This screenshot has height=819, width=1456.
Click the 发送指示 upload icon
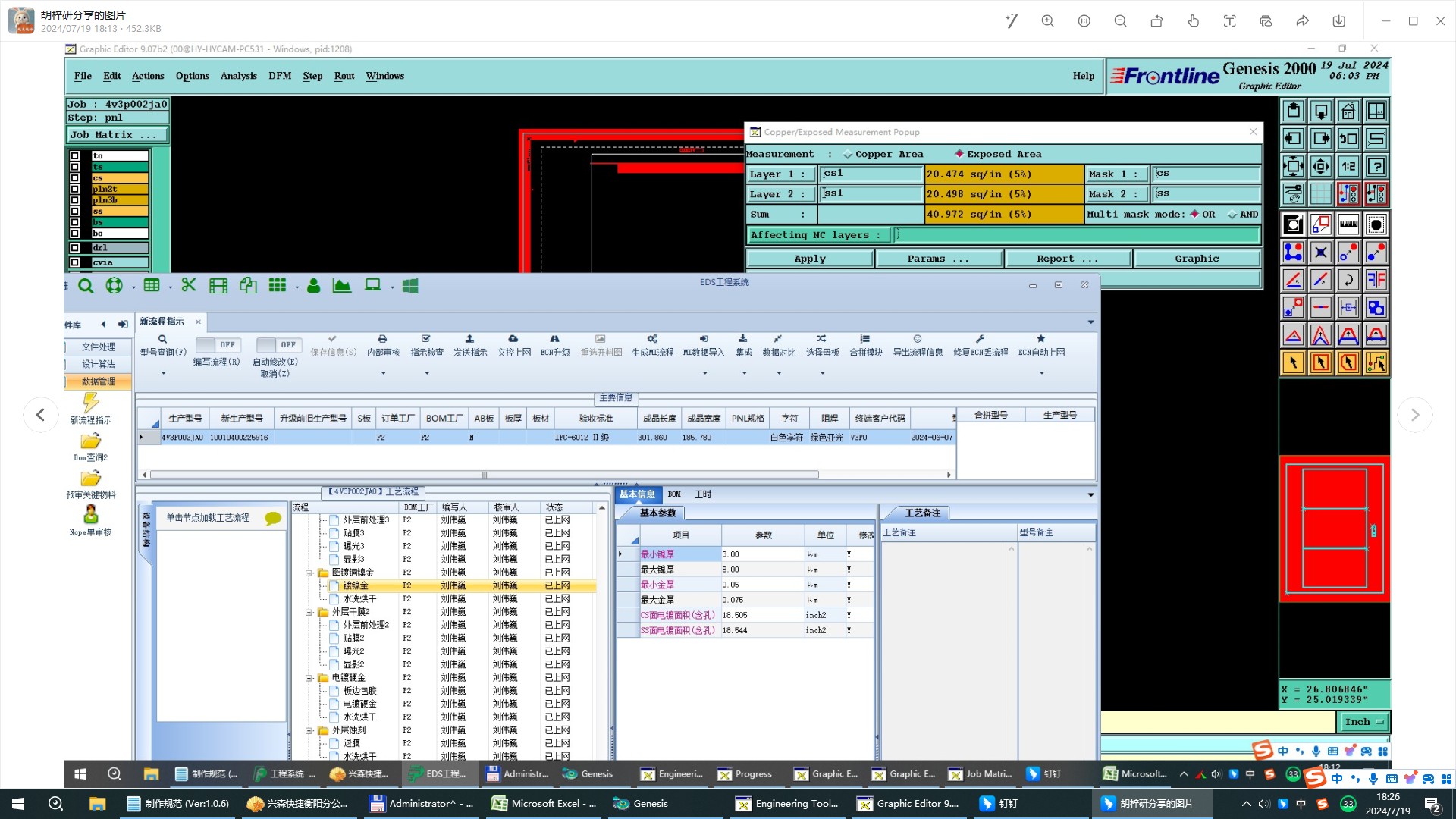pyautogui.click(x=469, y=339)
